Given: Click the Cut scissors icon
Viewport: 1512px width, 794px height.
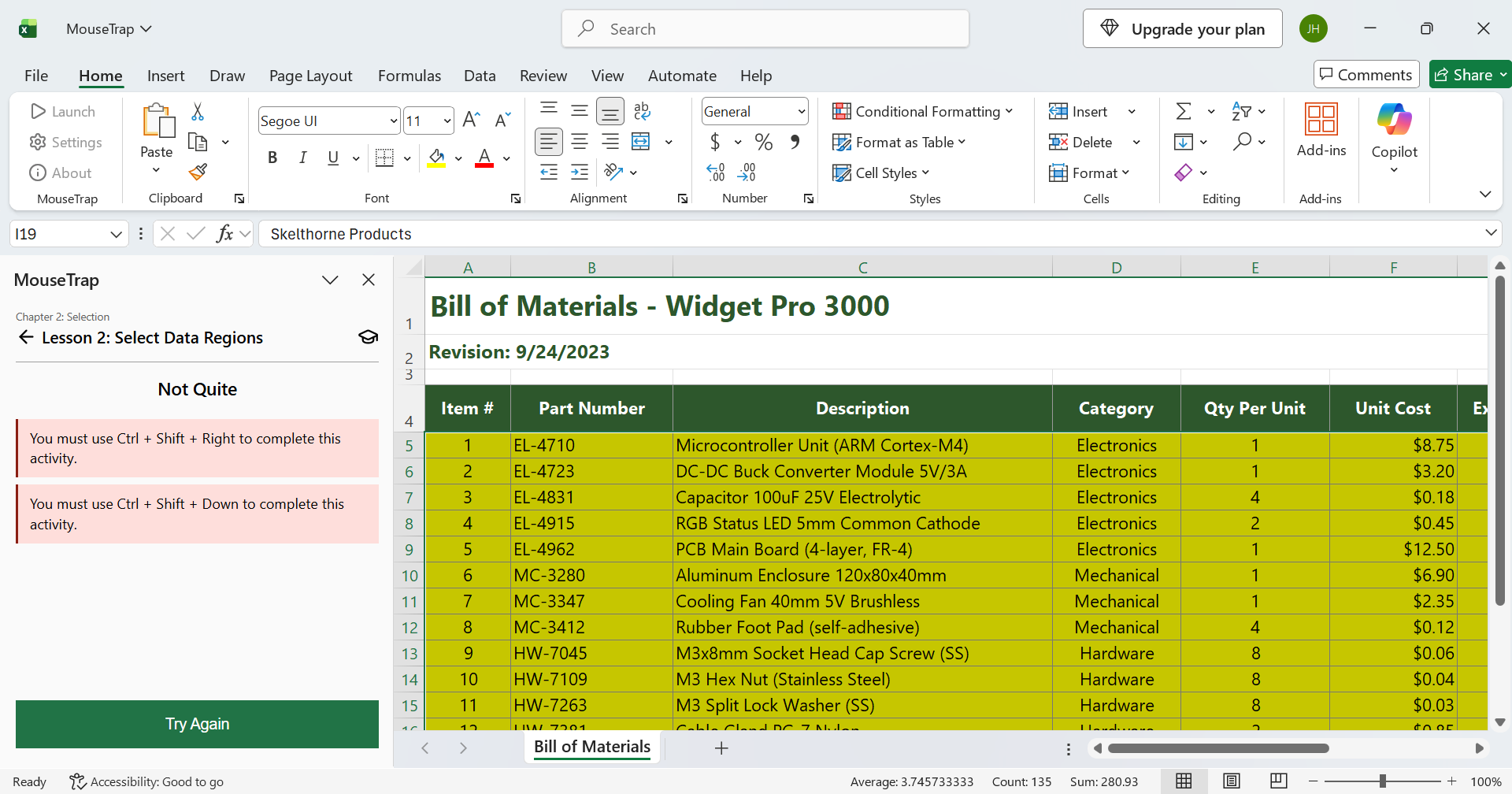Looking at the screenshot, I should [198, 112].
